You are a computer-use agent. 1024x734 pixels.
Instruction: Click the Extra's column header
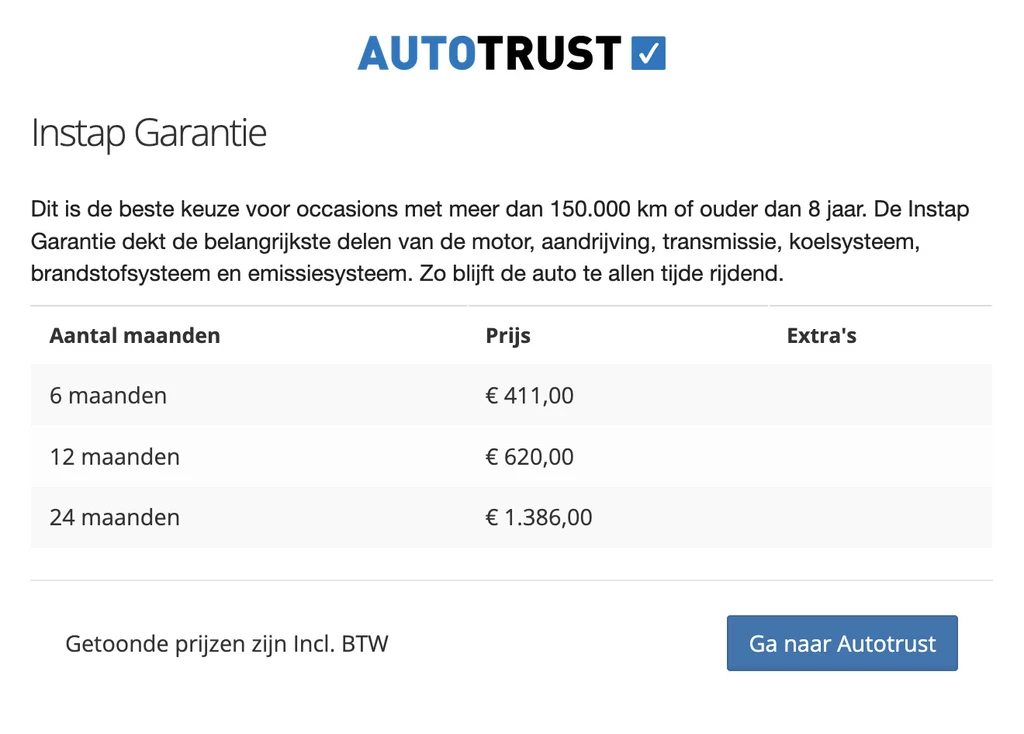(x=821, y=336)
